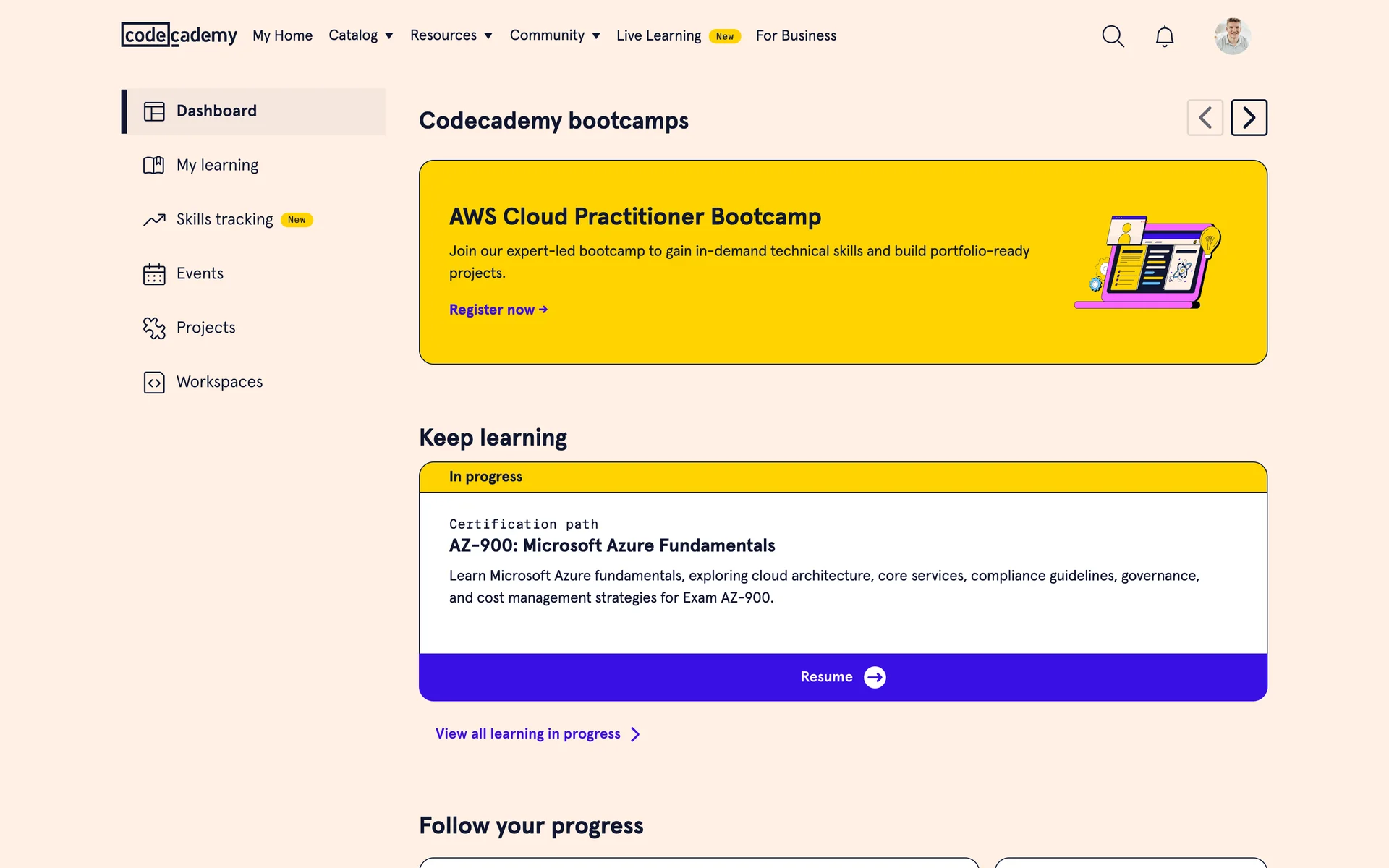Click the Dashboard sidebar icon
The image size is (1389, 868).
[x=154, y=111]
